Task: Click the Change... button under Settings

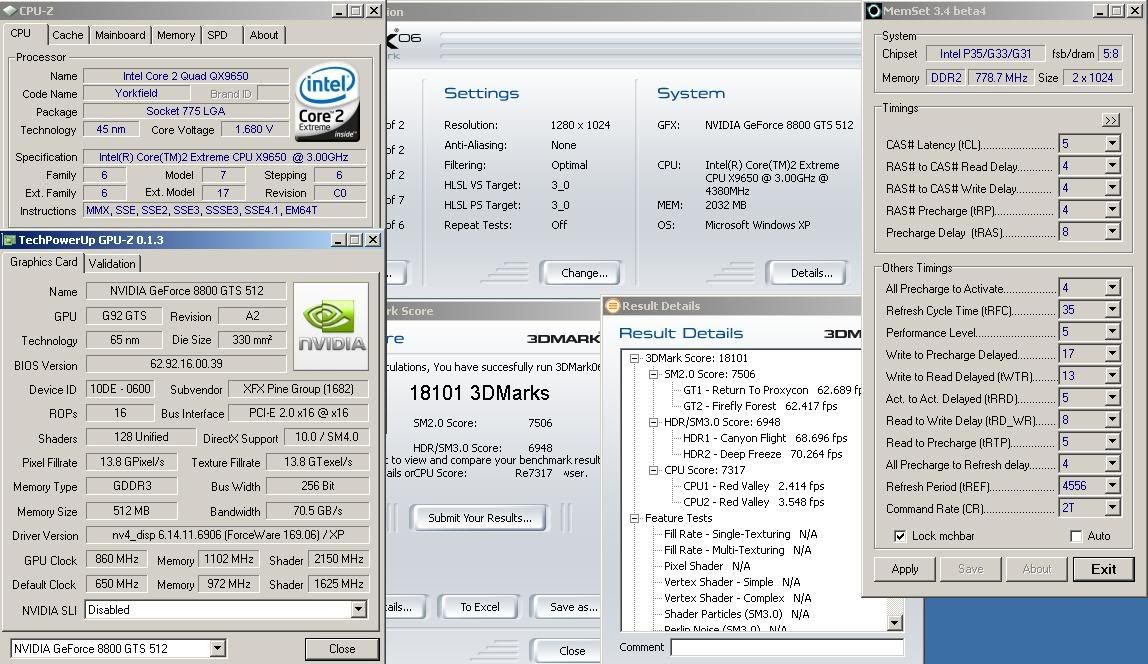Action: coord(584,273)
